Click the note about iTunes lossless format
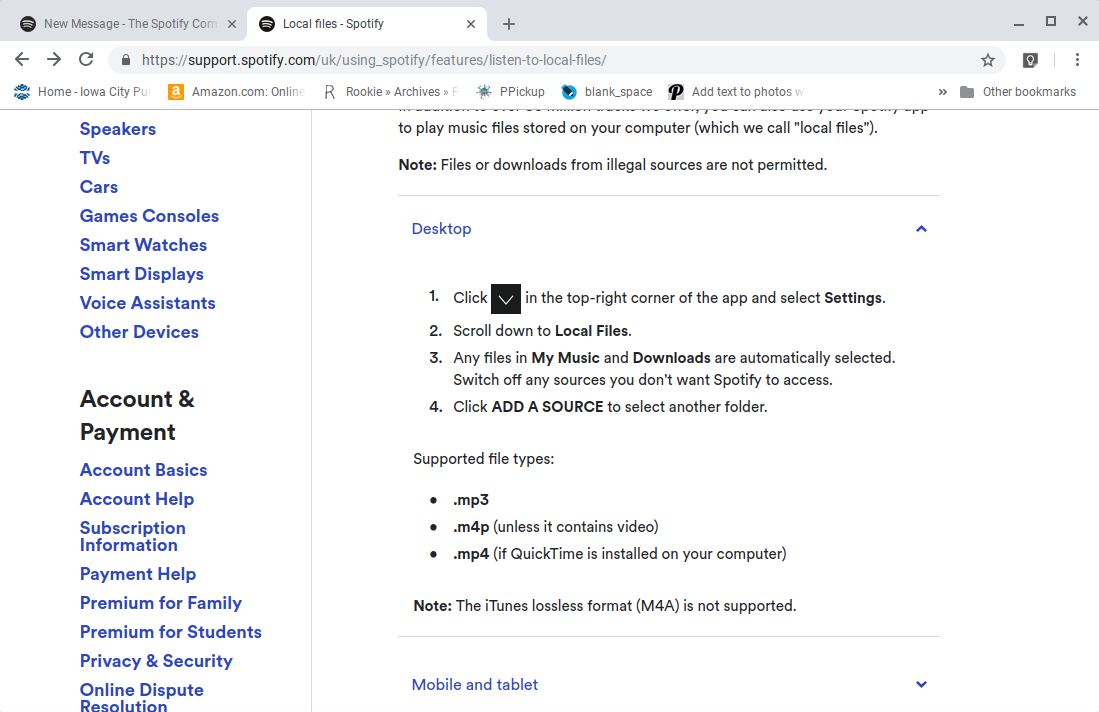1099x712 pixels. point(605,605)
